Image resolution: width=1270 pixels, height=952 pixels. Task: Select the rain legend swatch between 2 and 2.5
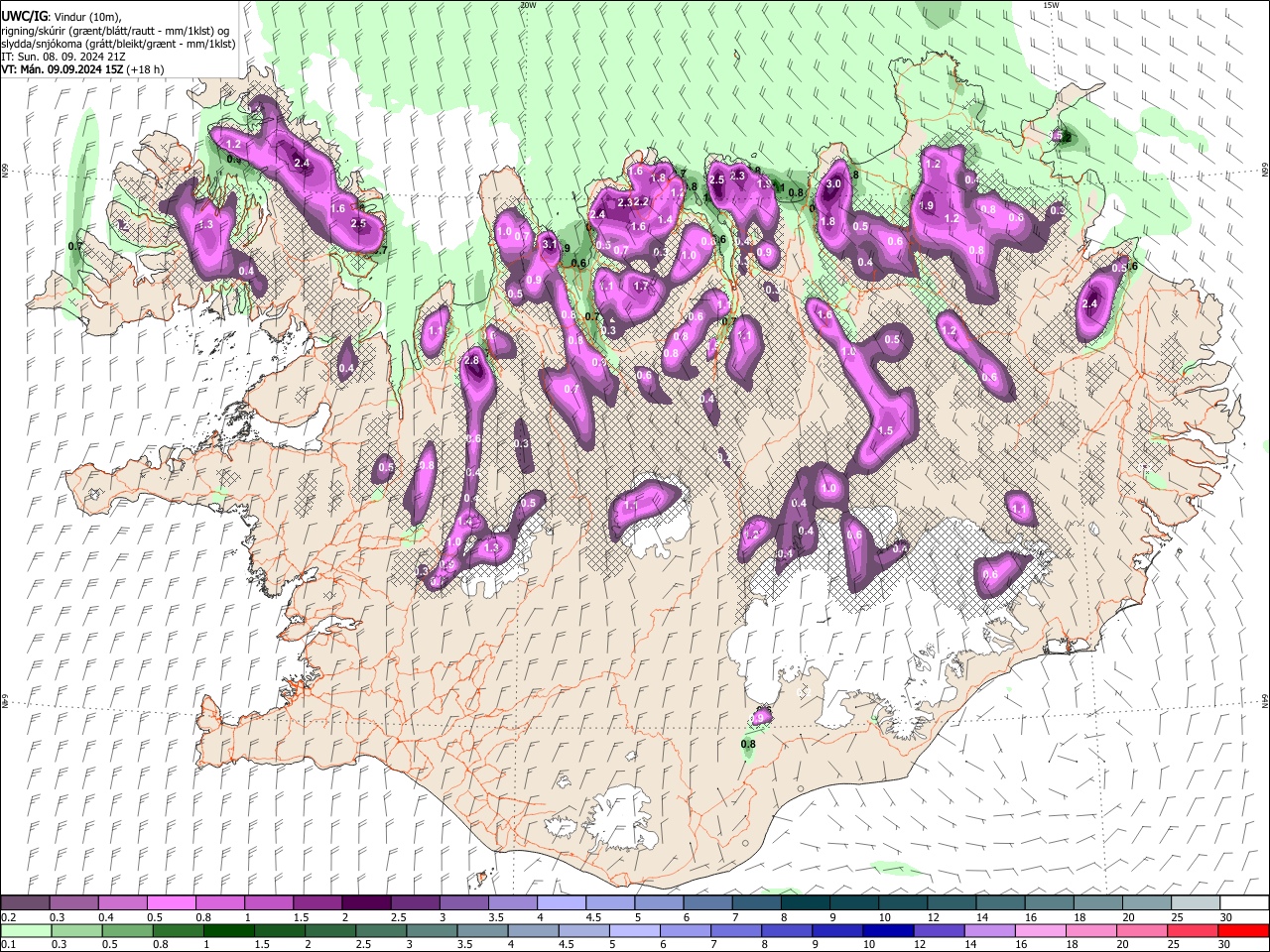tap(331, 931)
